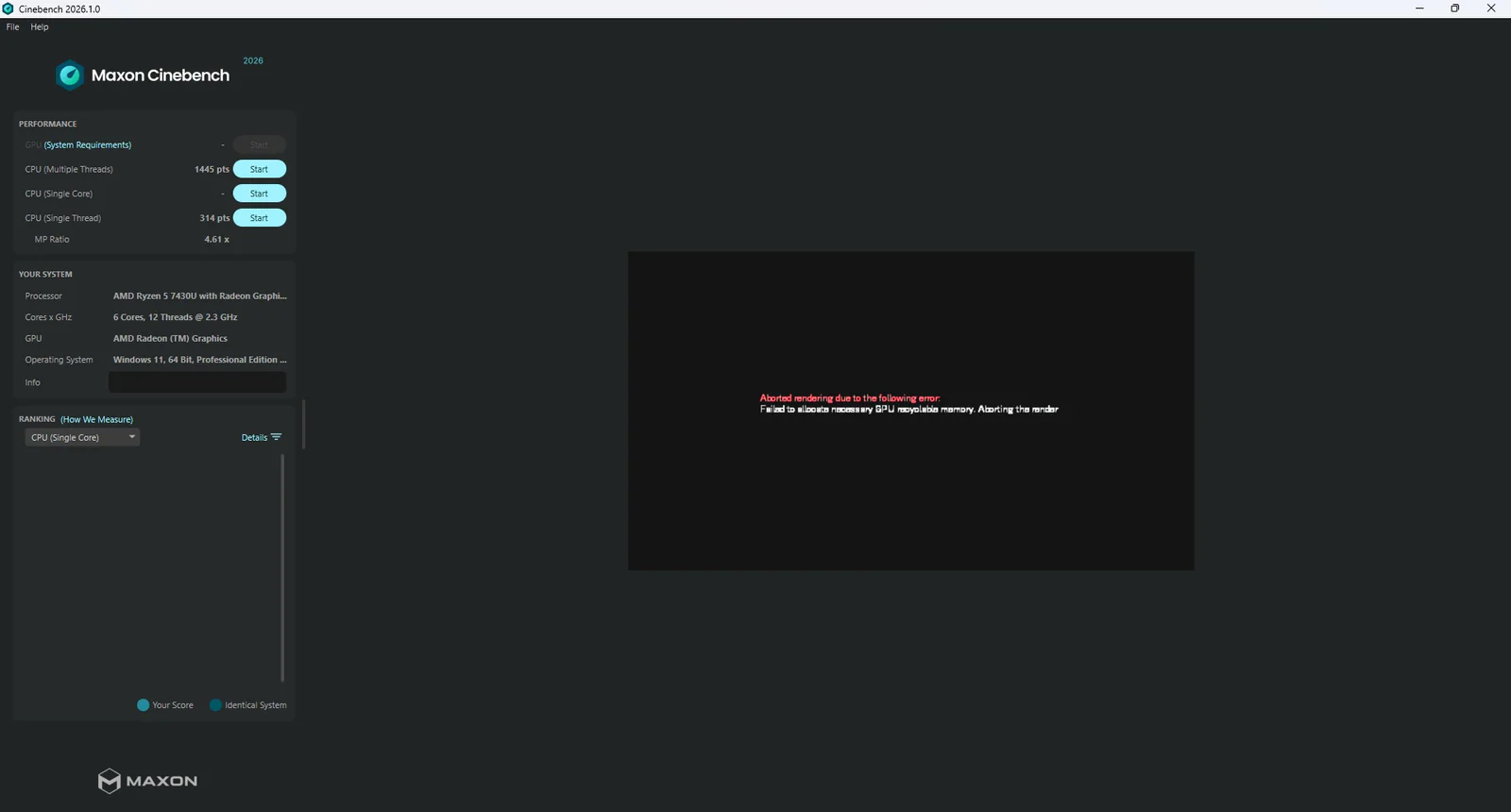1511x812 pixels.
Task: Click the Identical System legend dot
Action: (215, 705)
